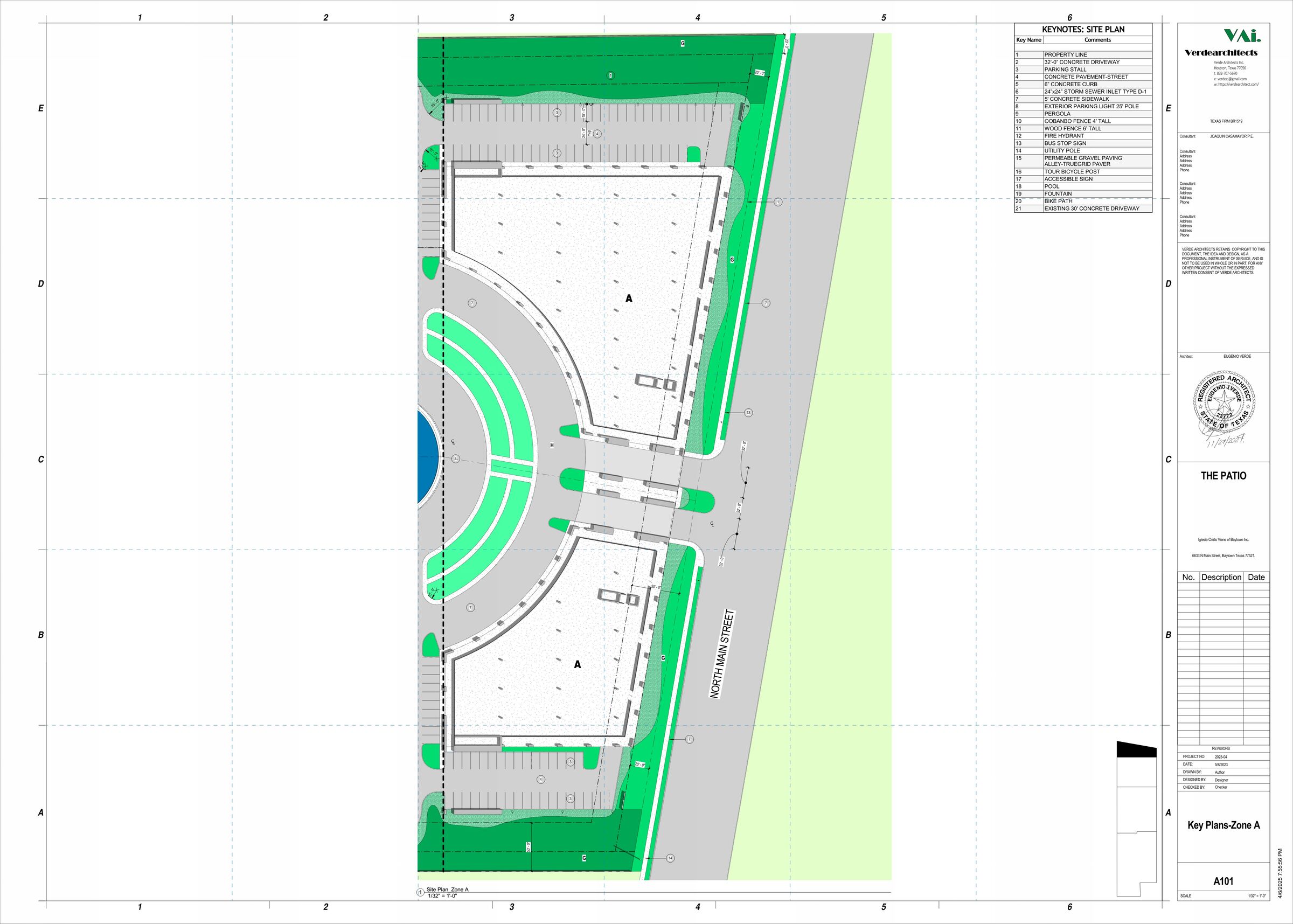Click the '32'-0" CONCRETE DRIVEWAY' keynote row
The width and height of the screenshot is (1293, 924).
1083,62
